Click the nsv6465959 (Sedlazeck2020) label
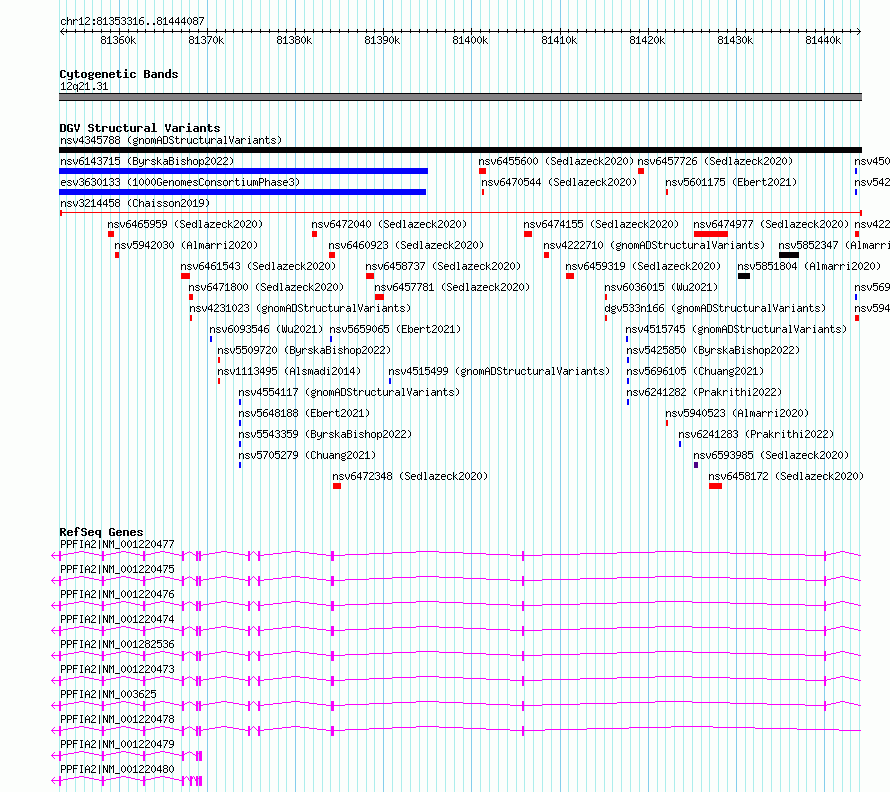 [185, 224]
